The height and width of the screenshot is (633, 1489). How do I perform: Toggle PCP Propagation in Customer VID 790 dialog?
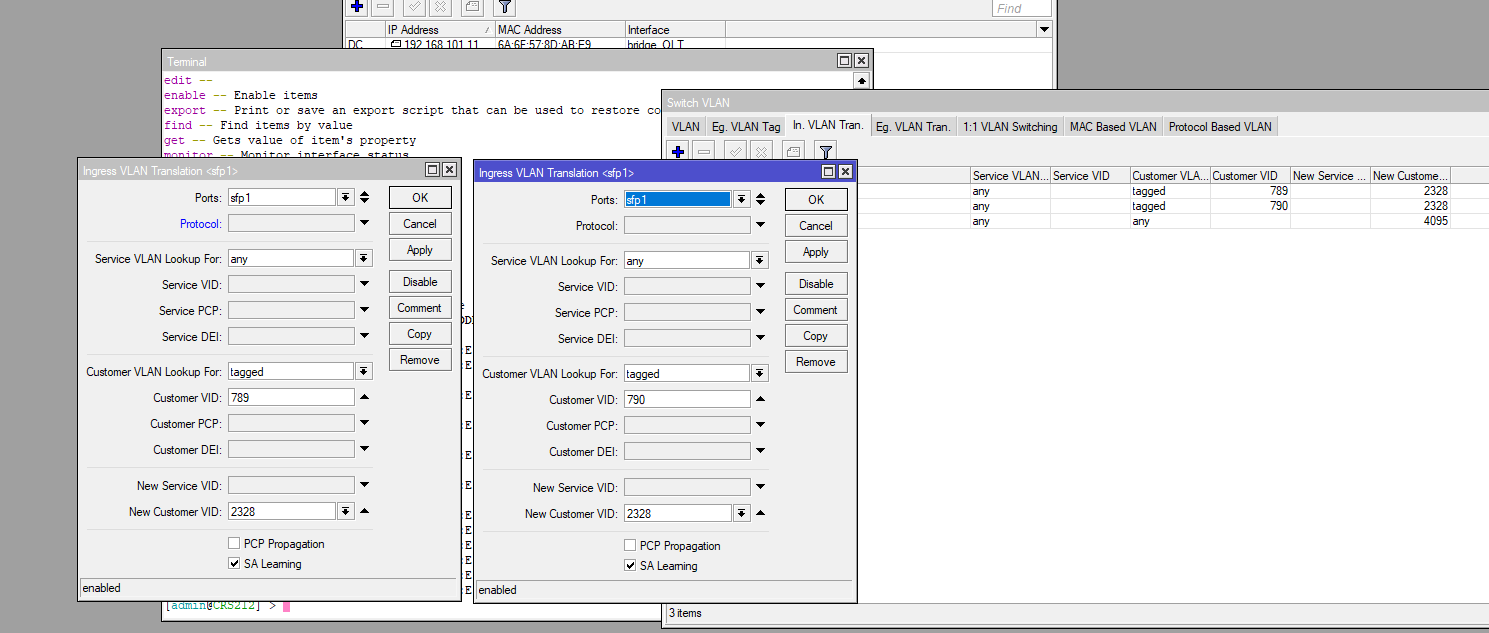pyautogui.click(x=630, y=546)
